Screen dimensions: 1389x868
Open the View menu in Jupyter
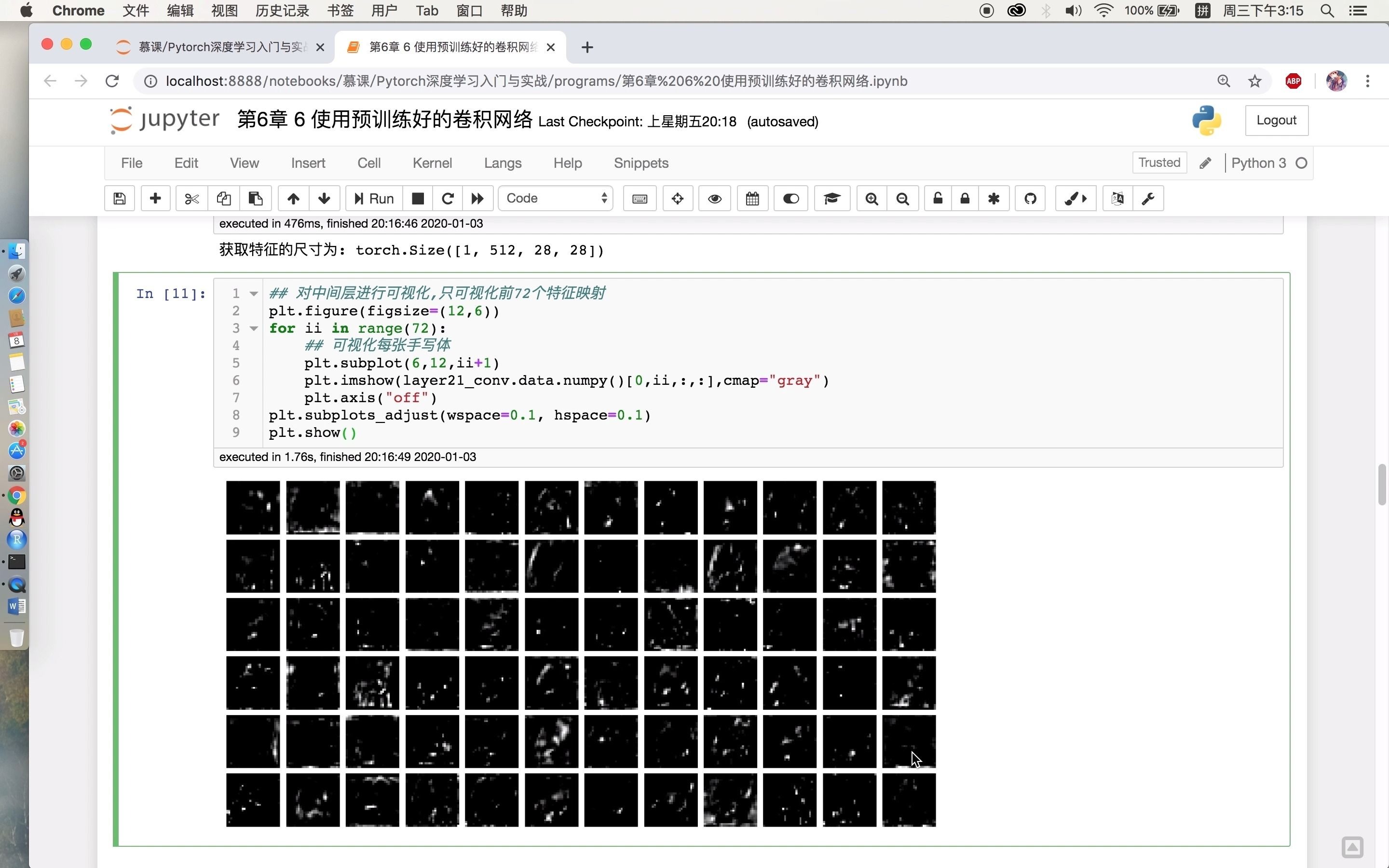245,163
